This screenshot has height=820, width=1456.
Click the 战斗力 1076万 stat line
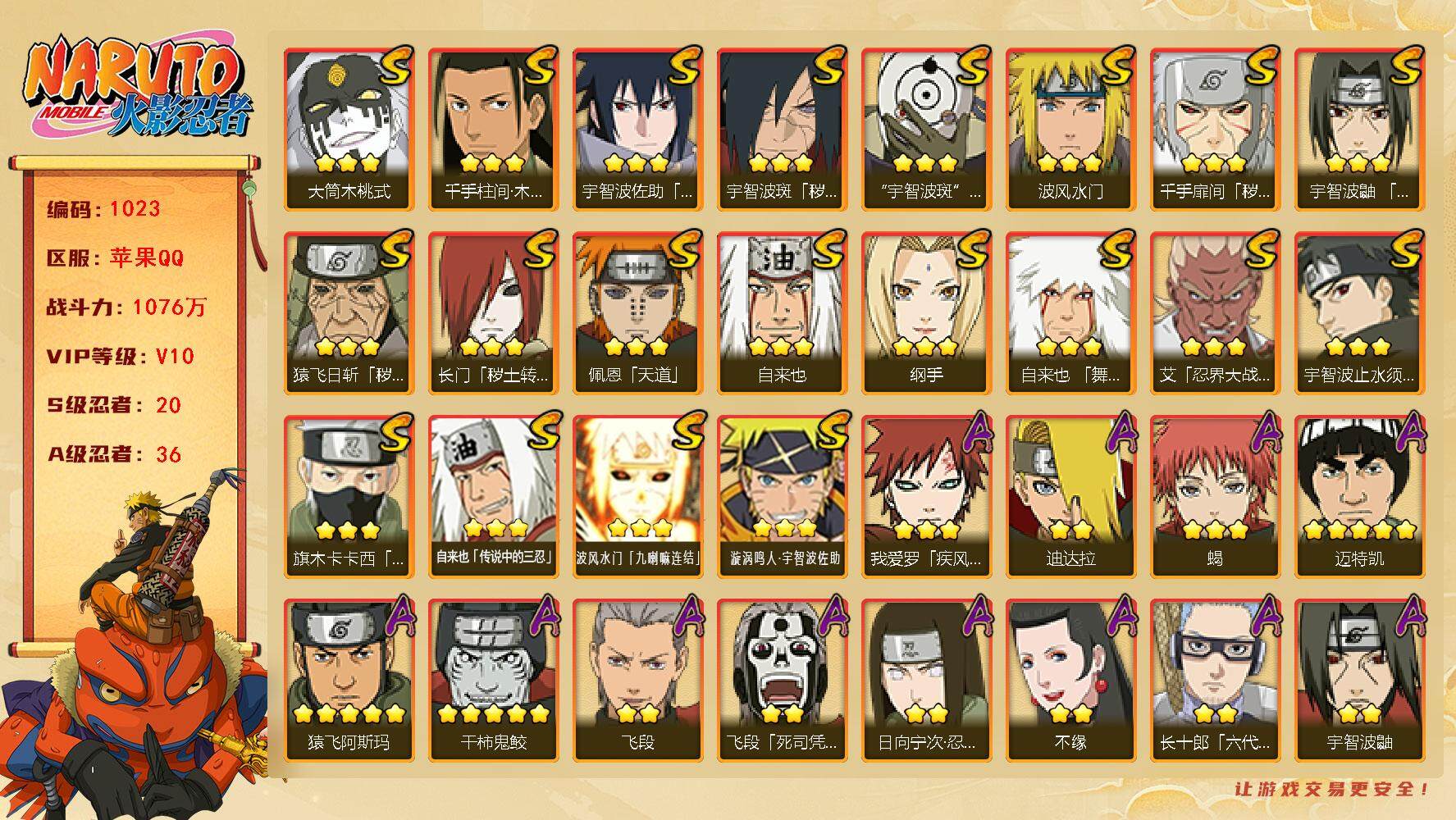click(126, 307)
